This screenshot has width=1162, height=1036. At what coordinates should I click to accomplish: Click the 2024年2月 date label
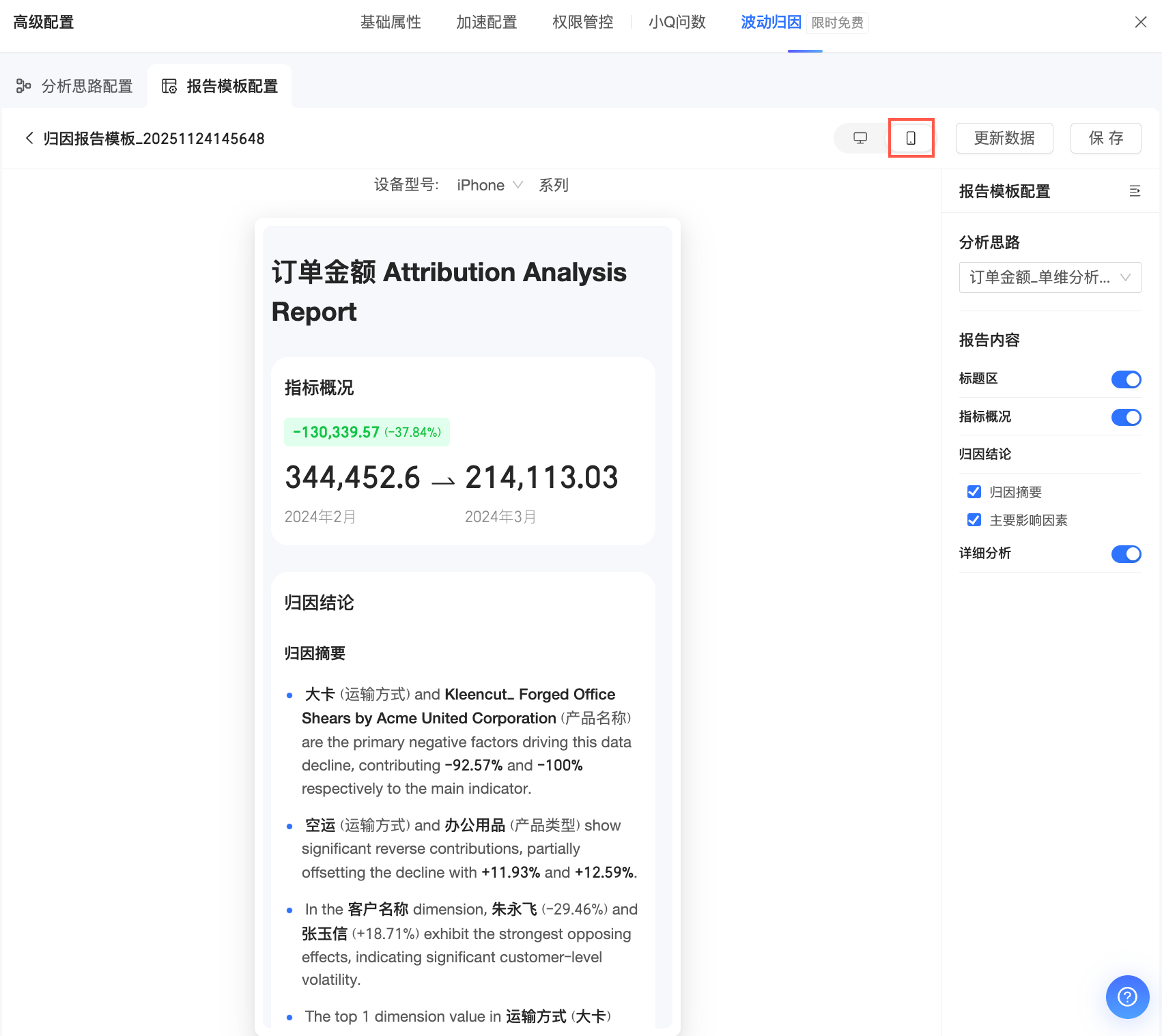click(320, 517)
